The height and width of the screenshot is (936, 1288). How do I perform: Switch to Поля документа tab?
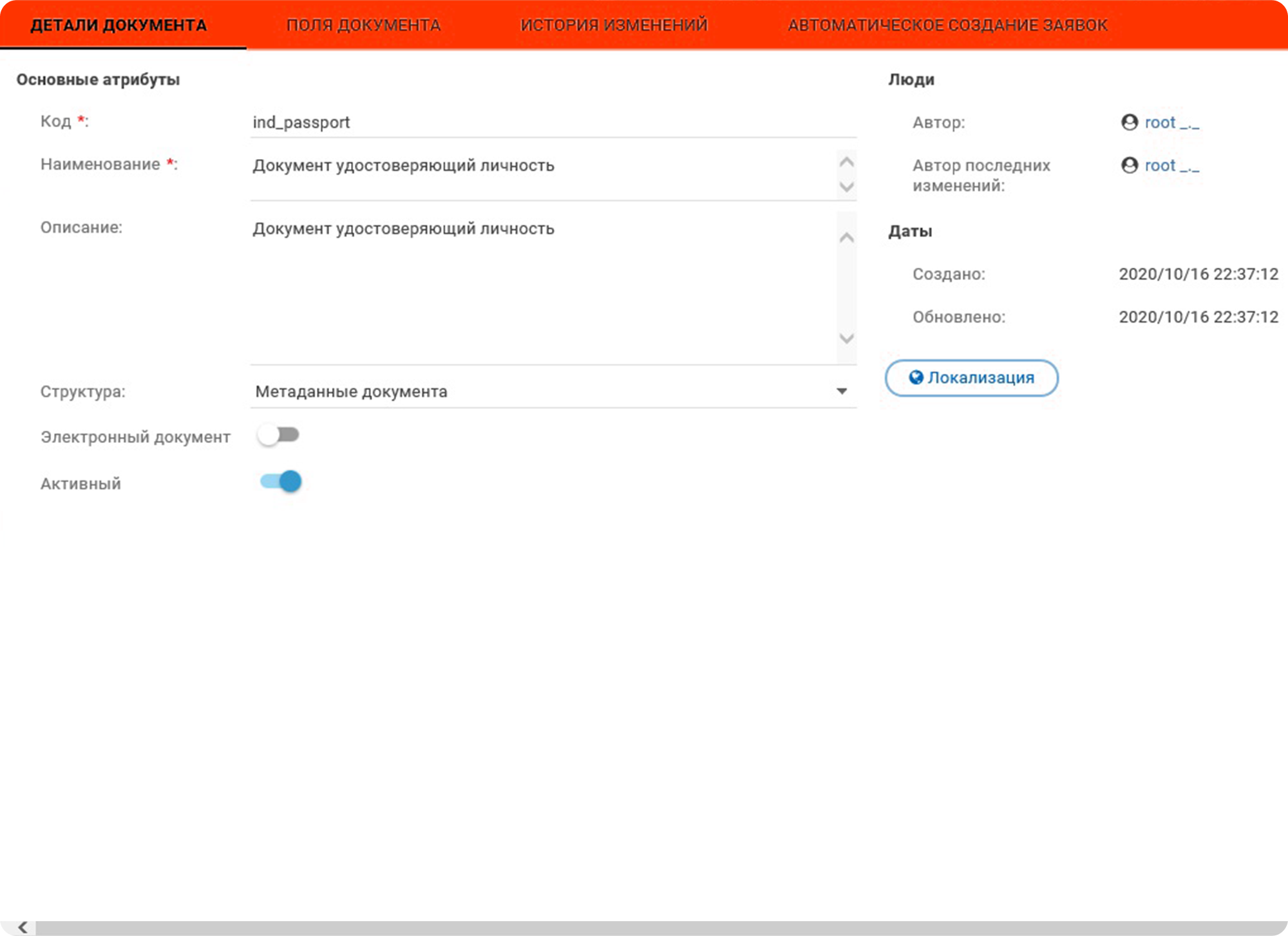point(363,25)
